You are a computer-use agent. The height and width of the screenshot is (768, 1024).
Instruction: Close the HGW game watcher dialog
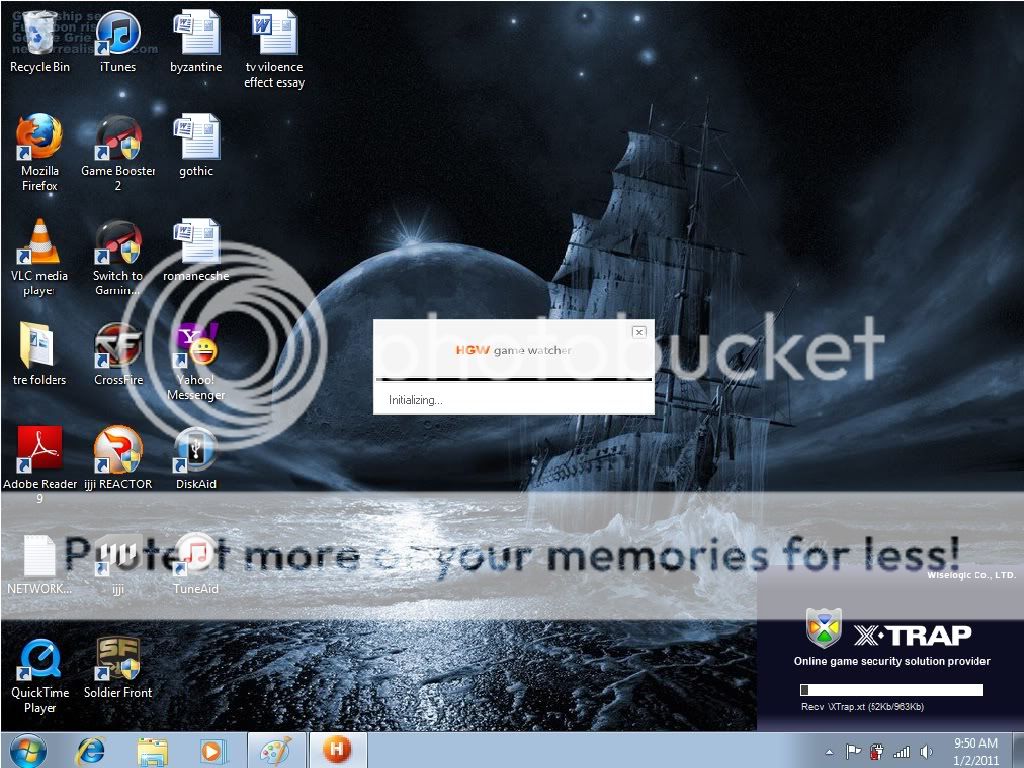[x=638, y=331]
